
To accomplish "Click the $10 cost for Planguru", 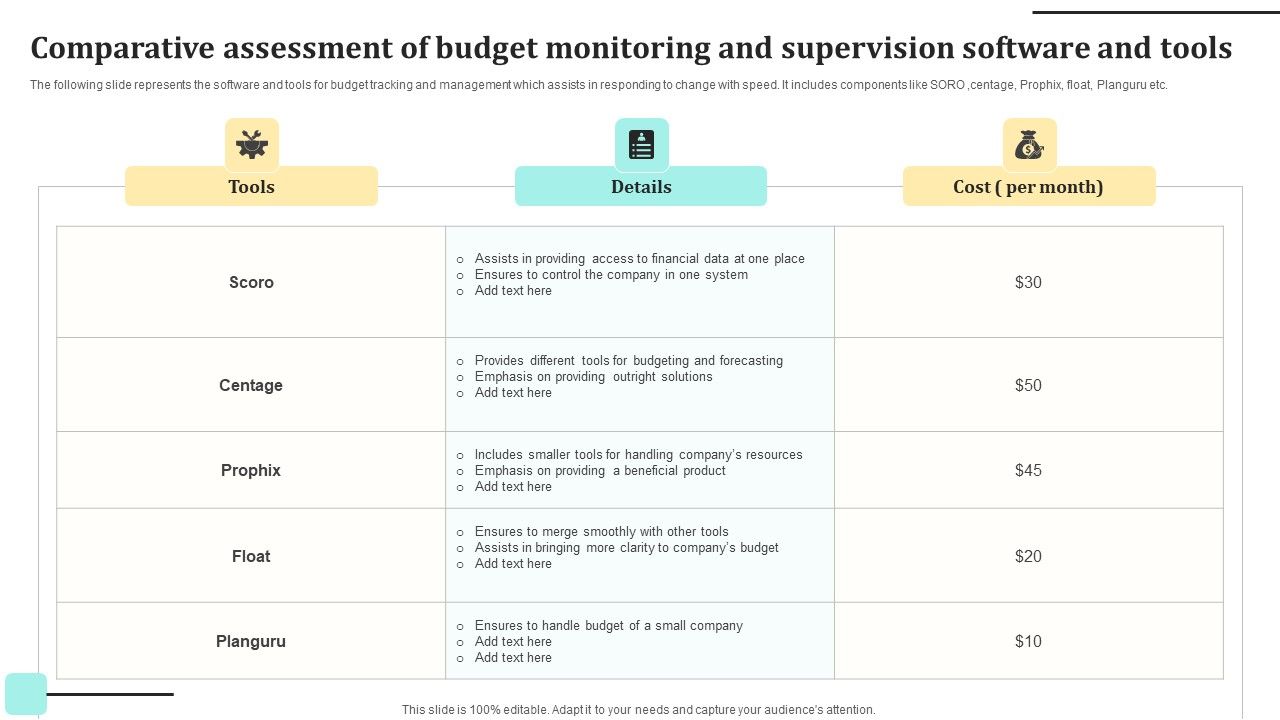I will point(1028,641).
